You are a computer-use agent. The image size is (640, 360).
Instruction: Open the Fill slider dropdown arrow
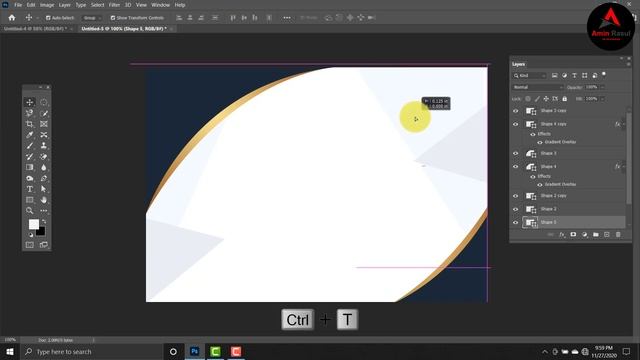pyautogui.click(x=602, y=99)
